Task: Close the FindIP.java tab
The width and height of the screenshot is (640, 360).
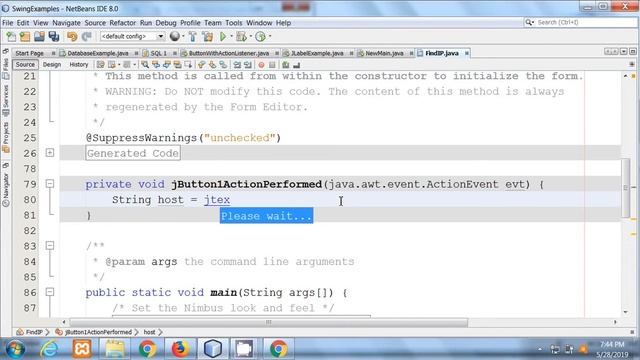Action: [467, 53]
